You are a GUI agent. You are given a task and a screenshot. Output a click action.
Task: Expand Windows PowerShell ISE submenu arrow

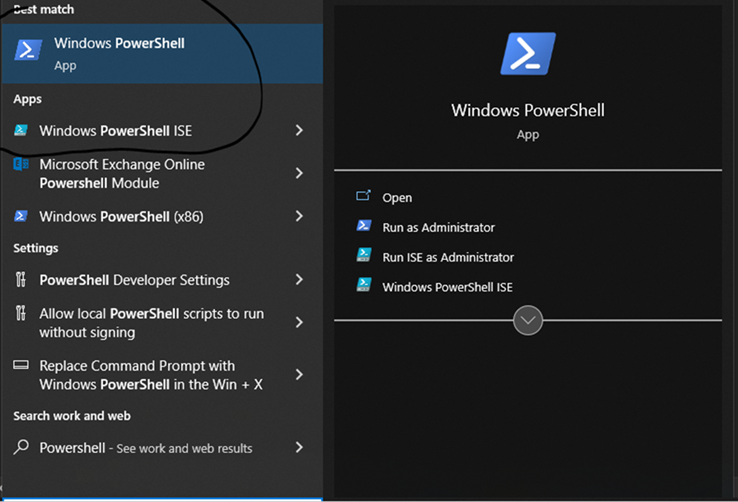coord(299,131)
